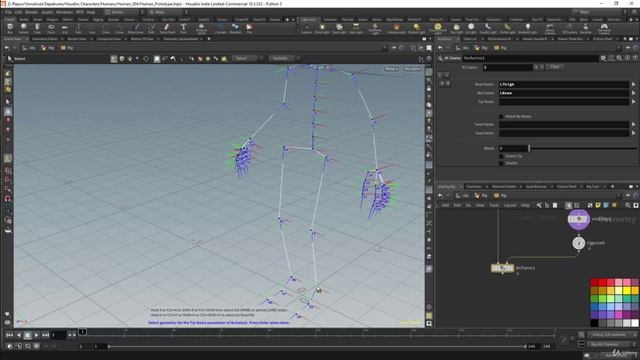This screenshot has height=360, width=640.
Task: Open the Visibility dropdown in viewport toolbar
Action: click(284, 59)
